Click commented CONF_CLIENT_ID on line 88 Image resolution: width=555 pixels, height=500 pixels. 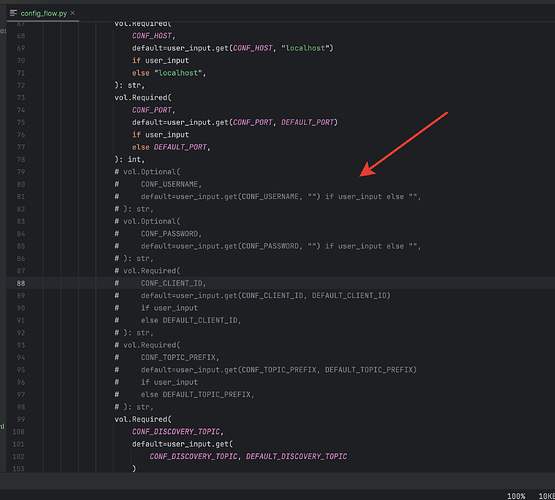point(172,283)
